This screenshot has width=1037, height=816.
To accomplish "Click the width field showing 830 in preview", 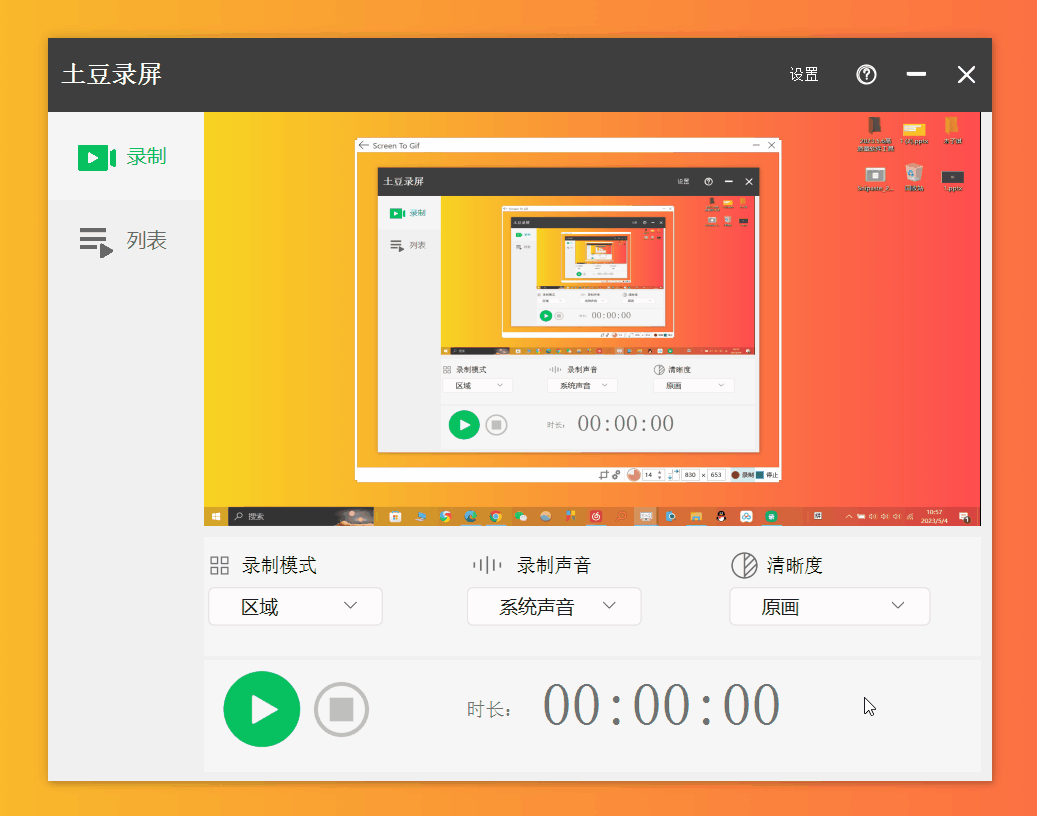I will (x=690, y=475).
